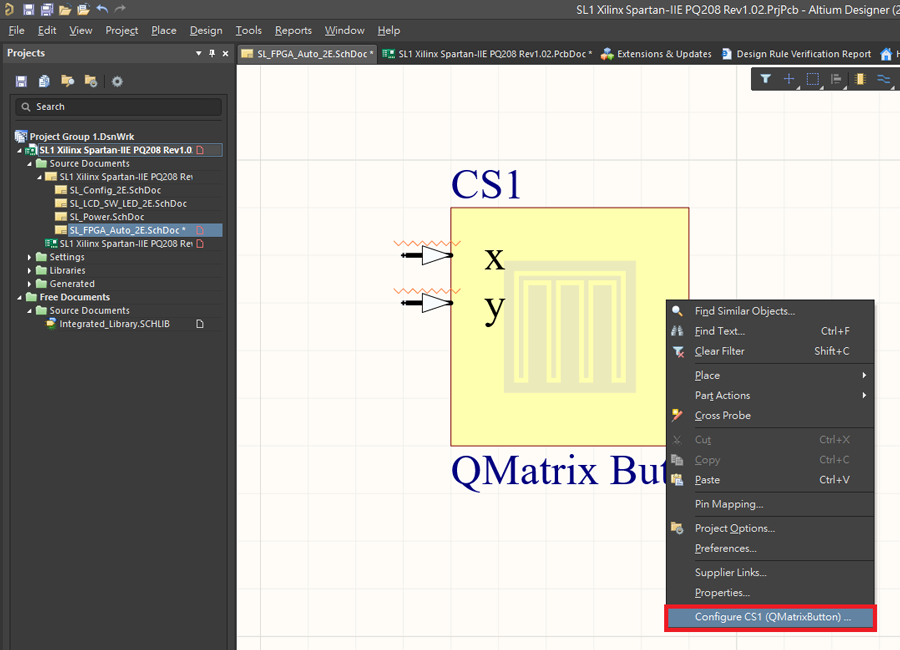Click the save icon in the Projects panel
900x650 pixels.
21,81
